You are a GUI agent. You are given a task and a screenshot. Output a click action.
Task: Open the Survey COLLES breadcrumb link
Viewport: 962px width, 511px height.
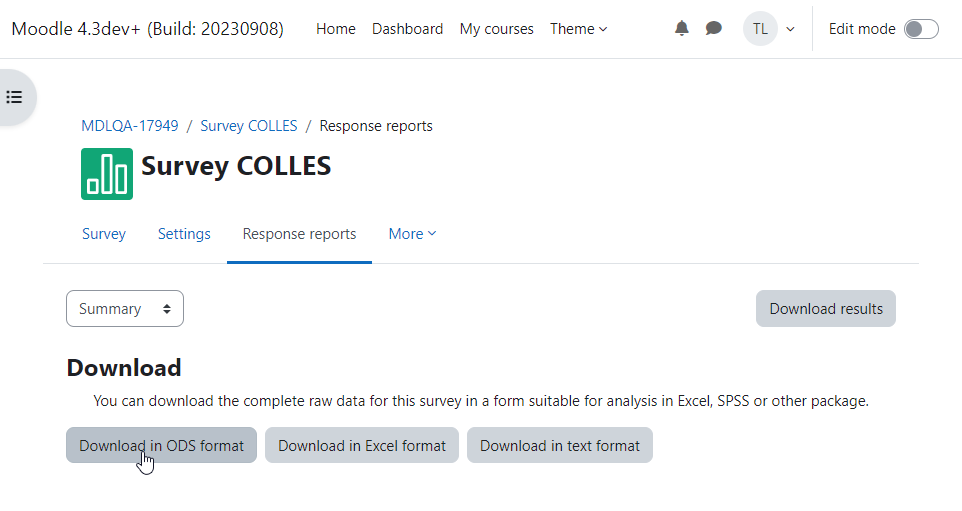tap(248, 126)
